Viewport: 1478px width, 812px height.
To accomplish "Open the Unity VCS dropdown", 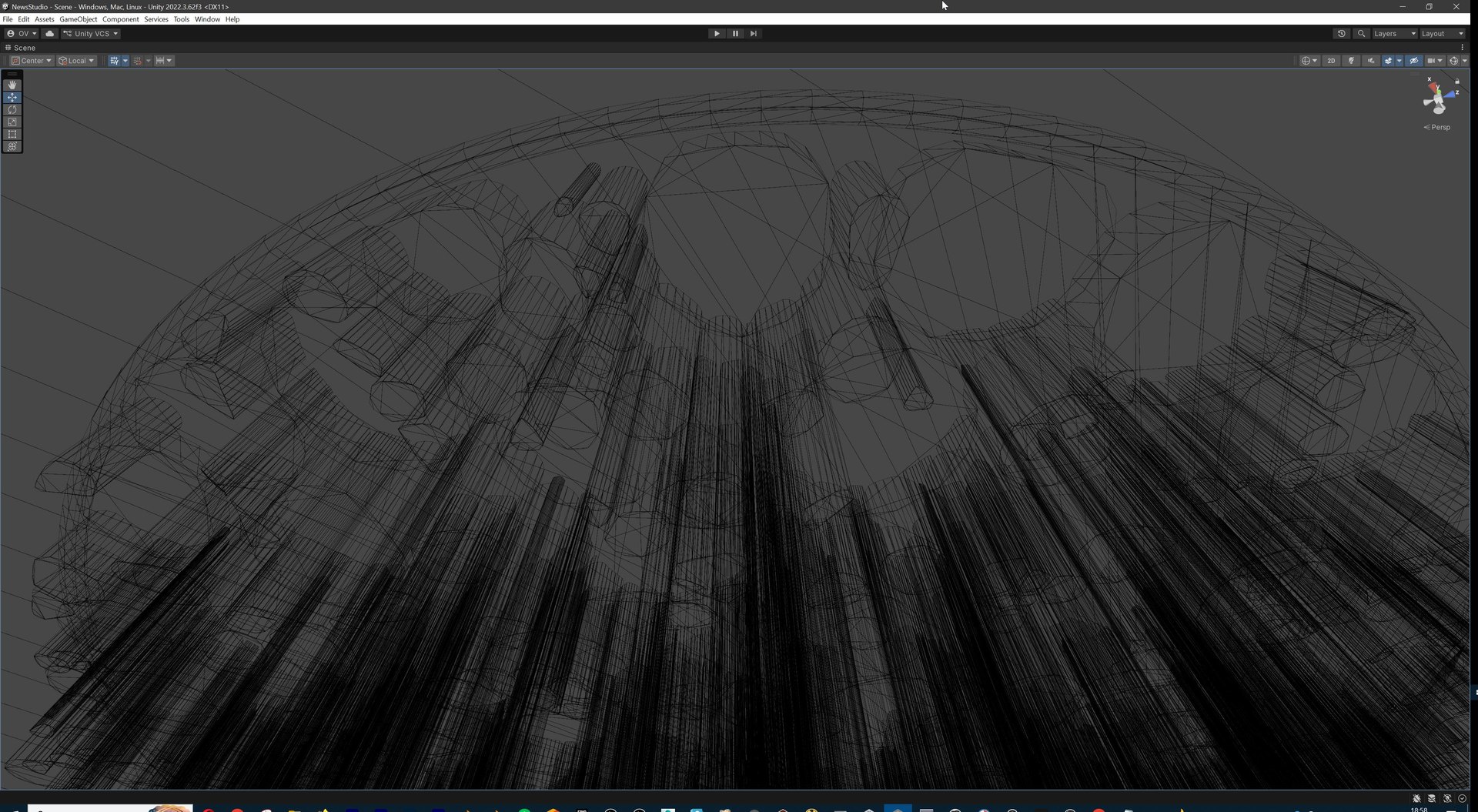I will pos(90,34).
